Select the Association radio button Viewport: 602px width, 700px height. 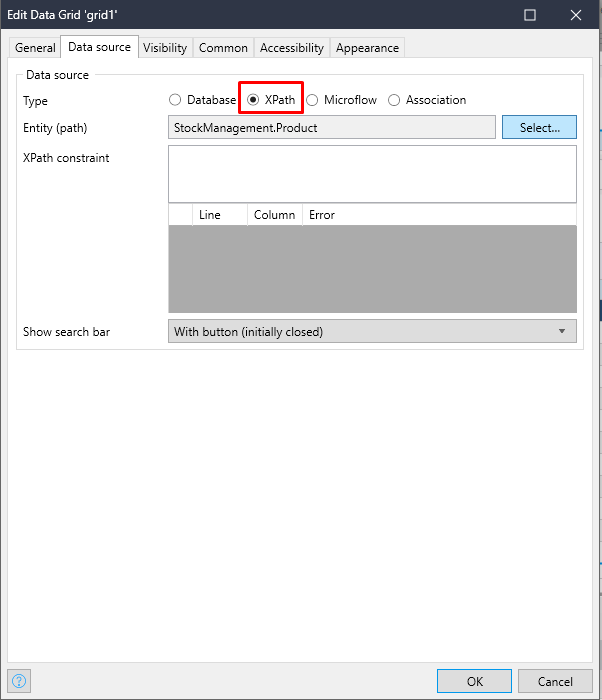[395, 100]
